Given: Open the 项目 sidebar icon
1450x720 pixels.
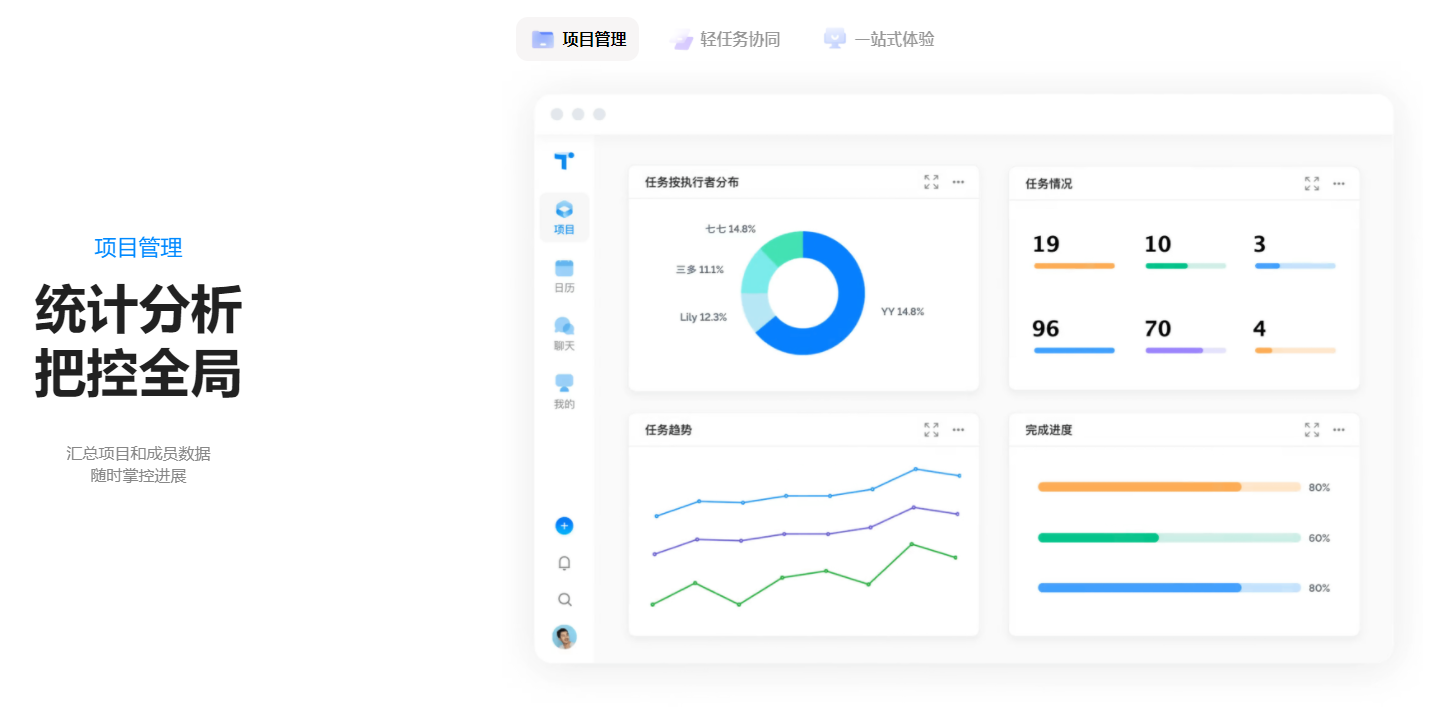Looking at the screenshot, I should [x=564, y=216].
